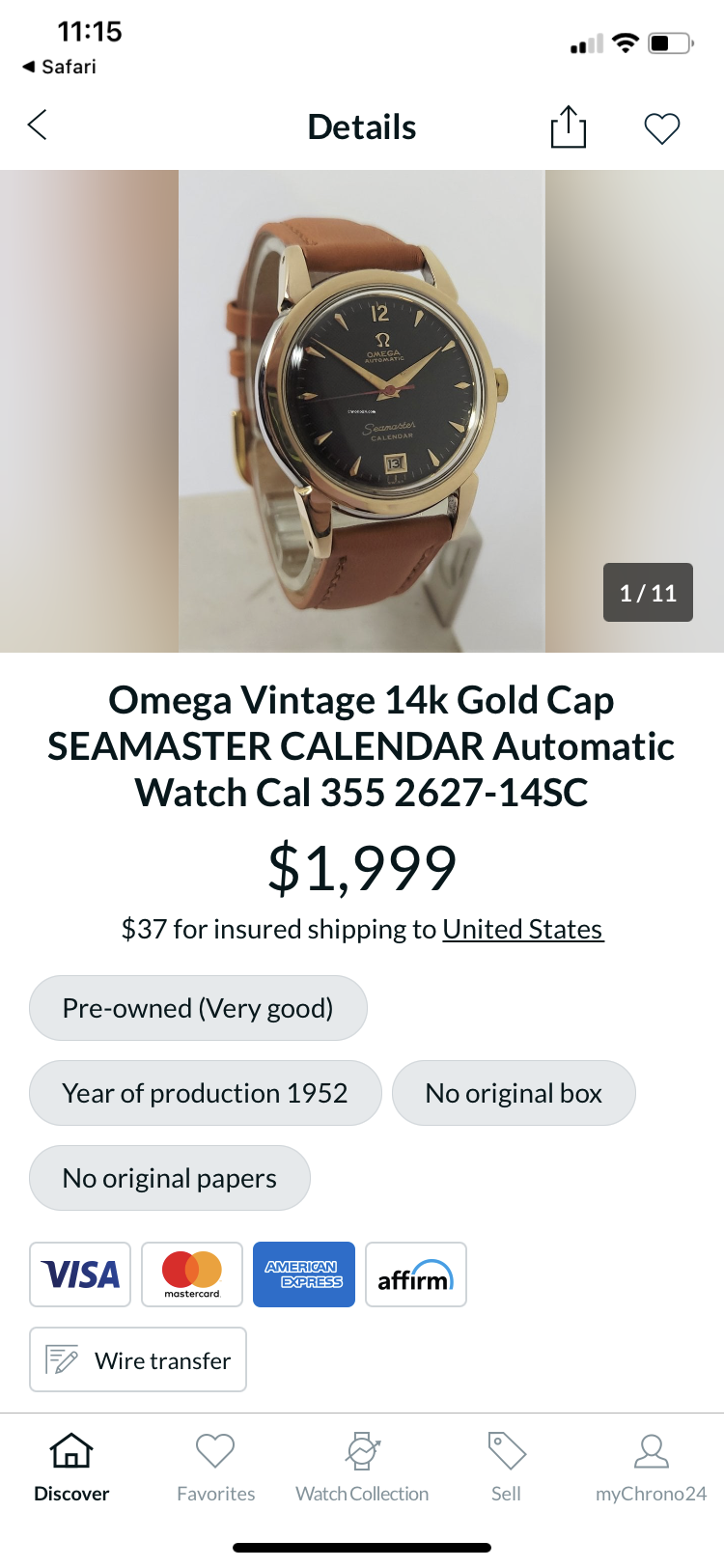Tap the Pre-owned (Very good) chip
The width and height of the screenshot is (724, 1568).
tap(198, 1008)
